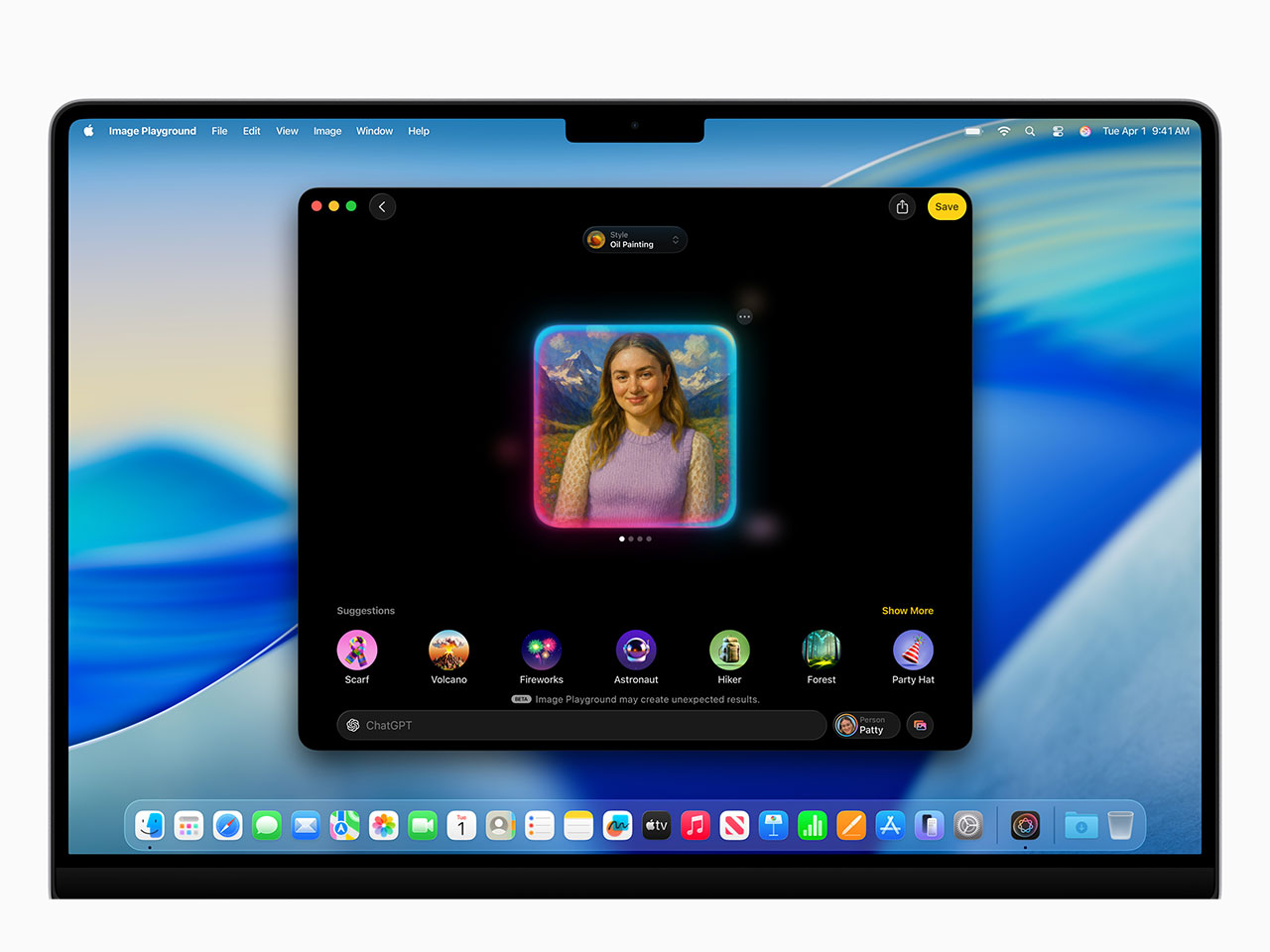Image resolution: width=1270 pixels, height=952 pixels.
Task: Click the ChatGPT description text field
Action: coord(585,726)
